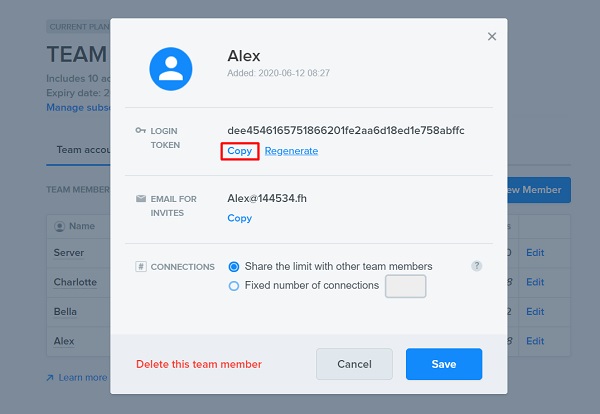Cancel the member edit dialog
Screen dimensions: 600x414
[354, 364]
